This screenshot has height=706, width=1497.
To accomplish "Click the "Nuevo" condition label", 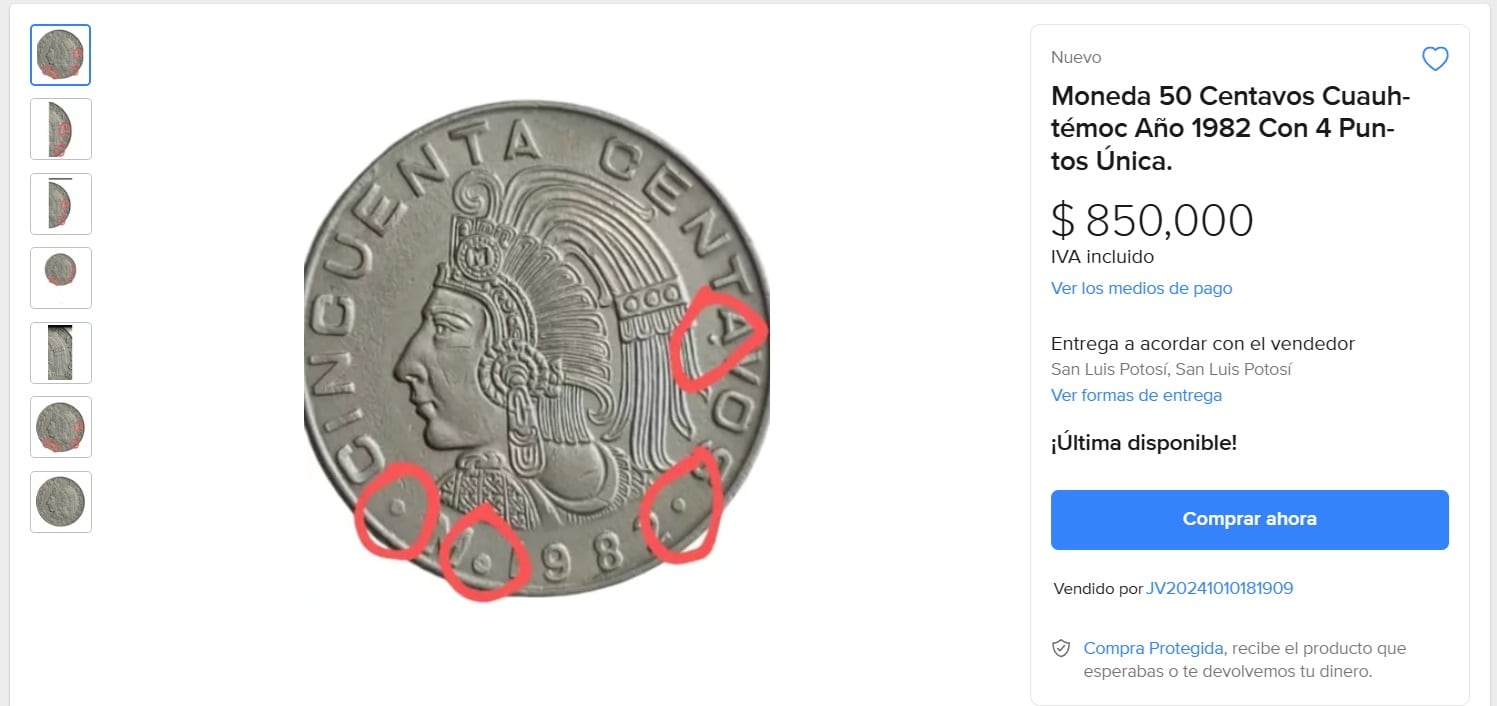I will pos(1075,57).
